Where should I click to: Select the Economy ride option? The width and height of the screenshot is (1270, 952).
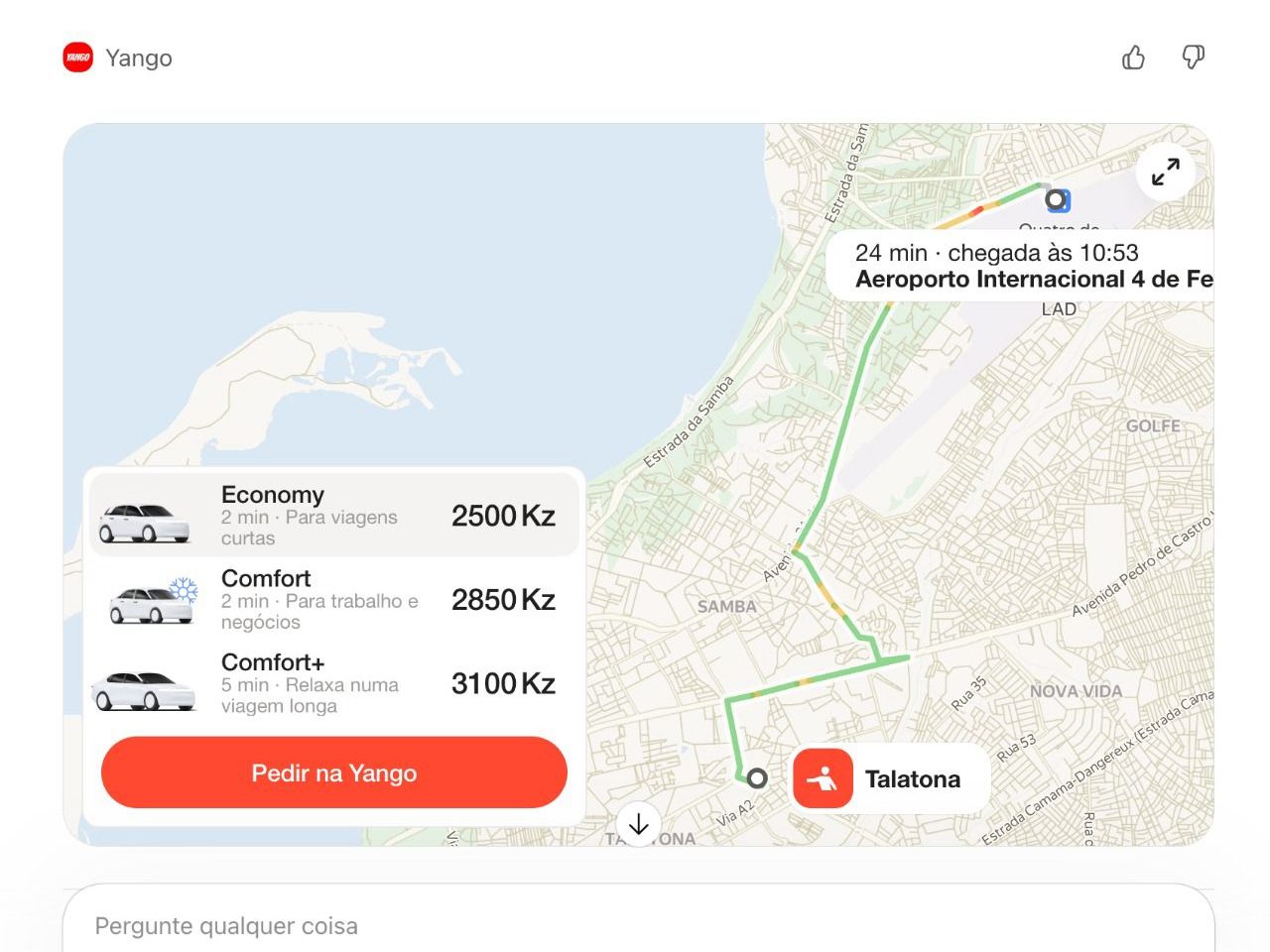334,516
